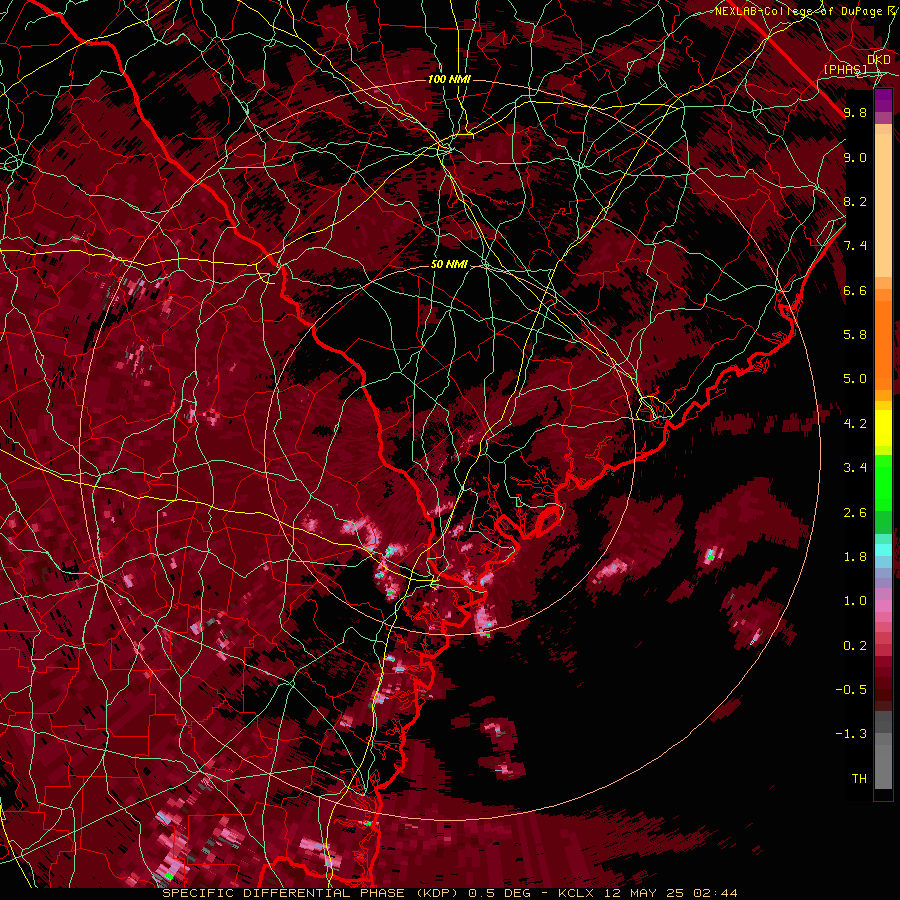Click the 50 NMI range ring label
Screen dimensions: 900x900
tap(449, 264)
